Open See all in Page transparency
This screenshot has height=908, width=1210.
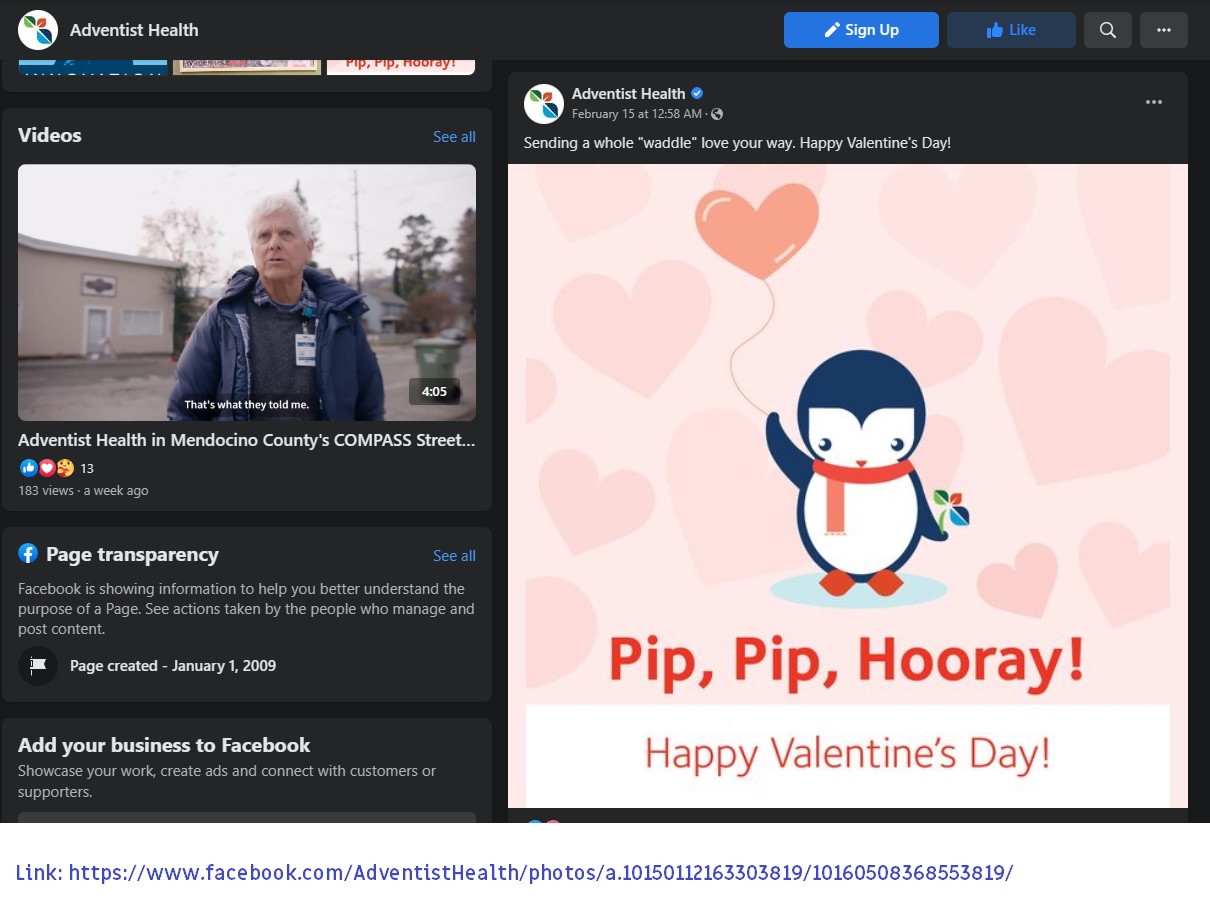[x=454, y=556]
